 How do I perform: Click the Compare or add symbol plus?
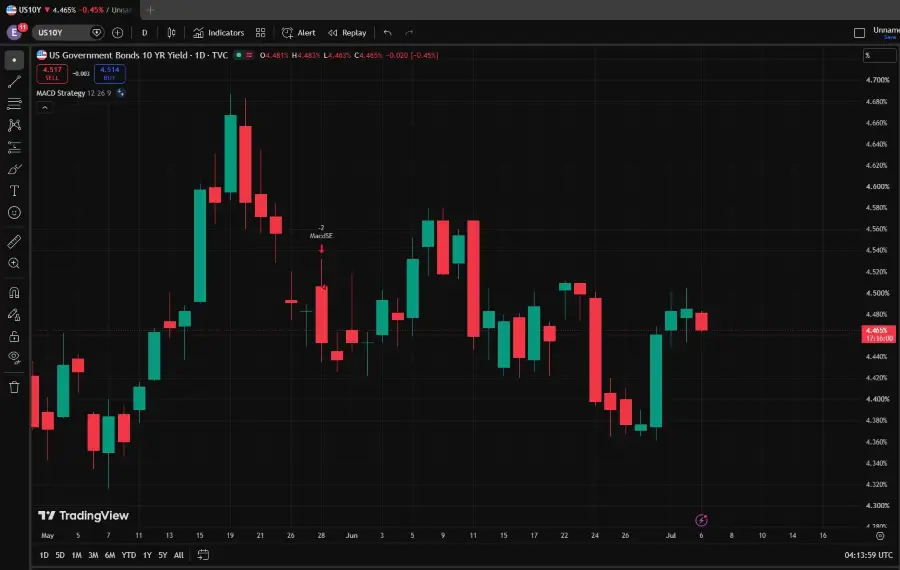118,33
